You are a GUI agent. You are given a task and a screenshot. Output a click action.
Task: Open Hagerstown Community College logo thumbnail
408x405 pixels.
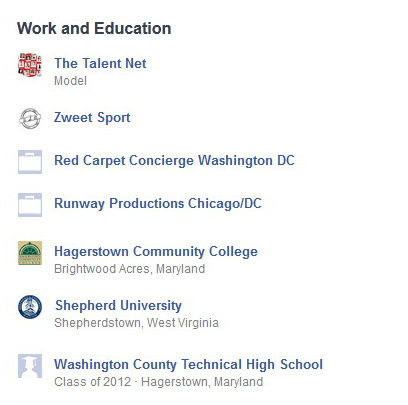(30, 253)
